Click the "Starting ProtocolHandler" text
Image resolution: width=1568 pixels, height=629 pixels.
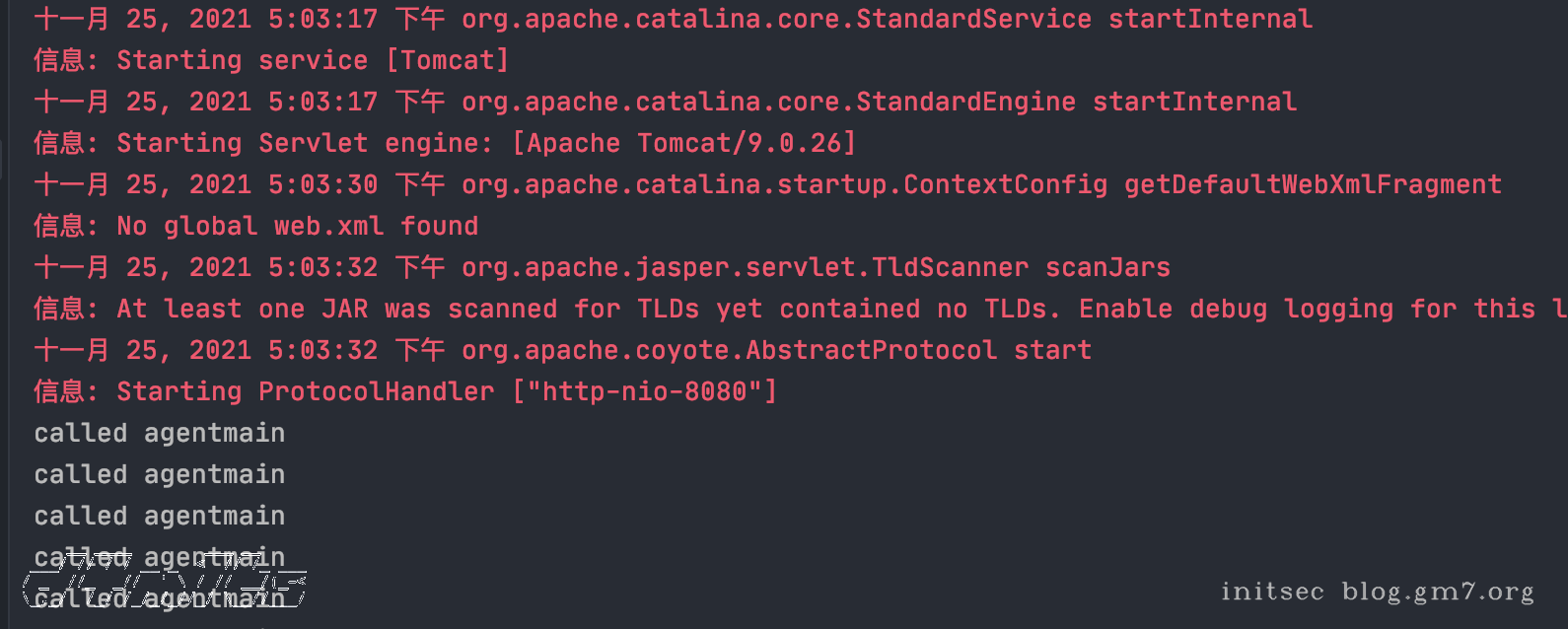305,391
